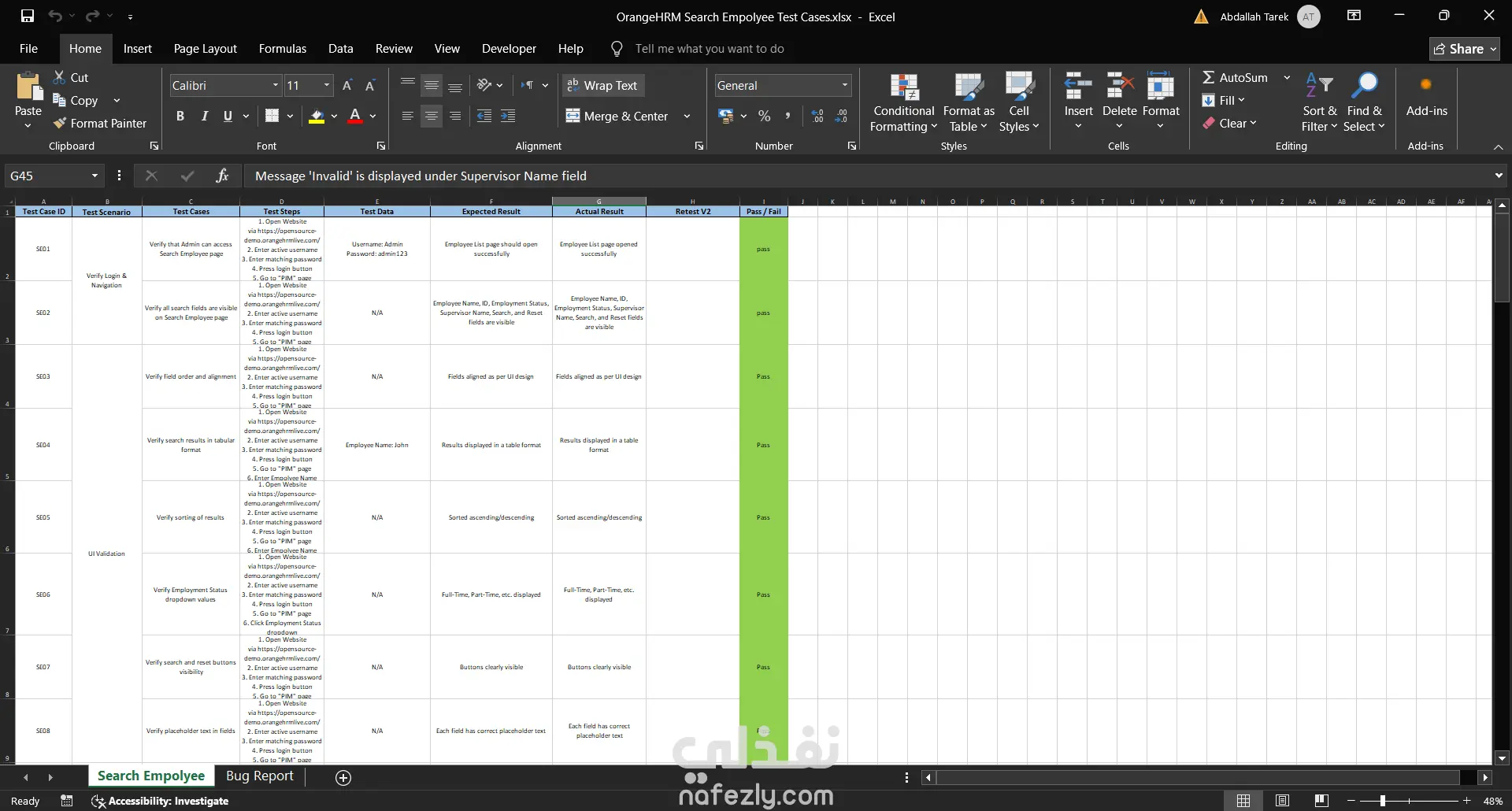Open the Developer ribbon tab
Image resolution: width=1512 pixels, height=811 pixels.
(509, 48)
